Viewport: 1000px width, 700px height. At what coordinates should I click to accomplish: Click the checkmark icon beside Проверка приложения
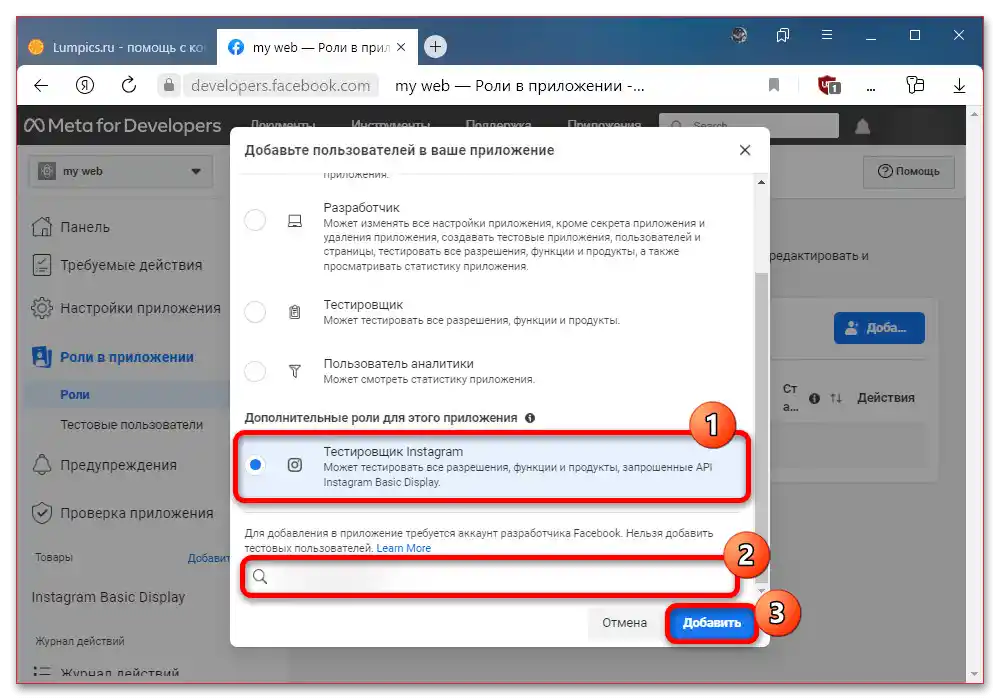(43, 514)
